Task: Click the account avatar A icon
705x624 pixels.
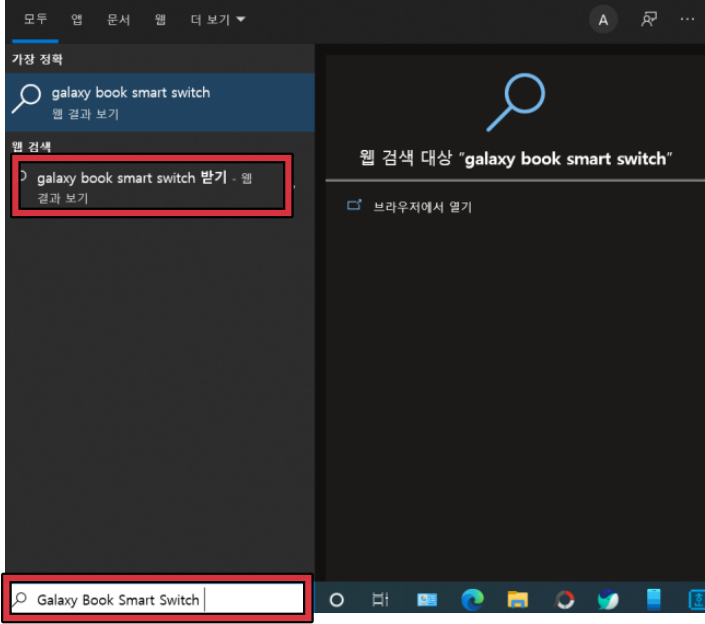Action: click(x=603, y=20)
